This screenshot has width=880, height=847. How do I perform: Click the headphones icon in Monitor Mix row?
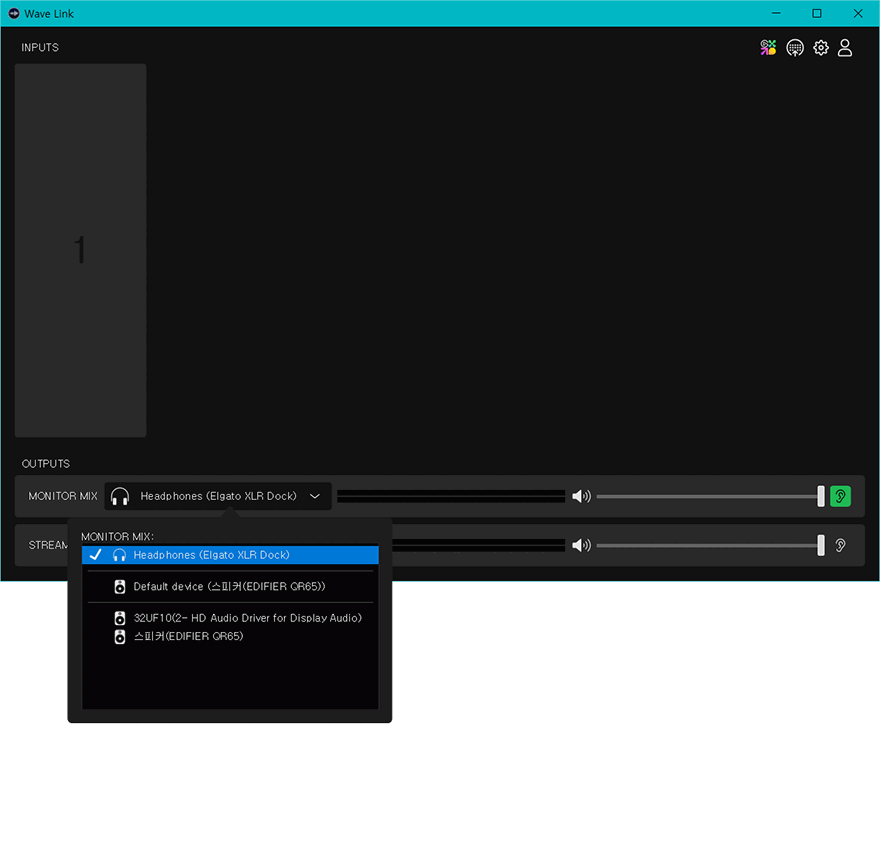coord(120,496)
